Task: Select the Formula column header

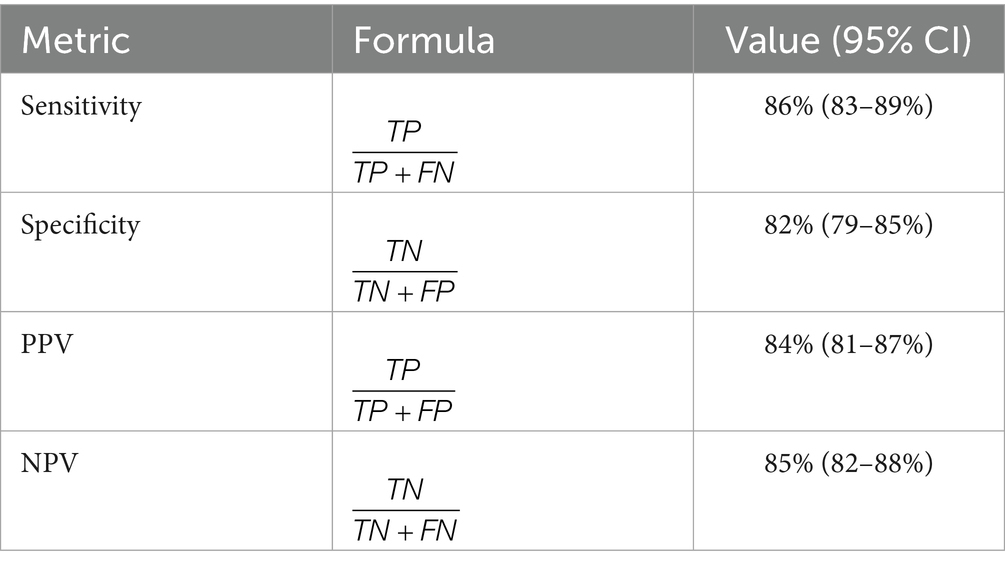Action: tap(424, 40)
